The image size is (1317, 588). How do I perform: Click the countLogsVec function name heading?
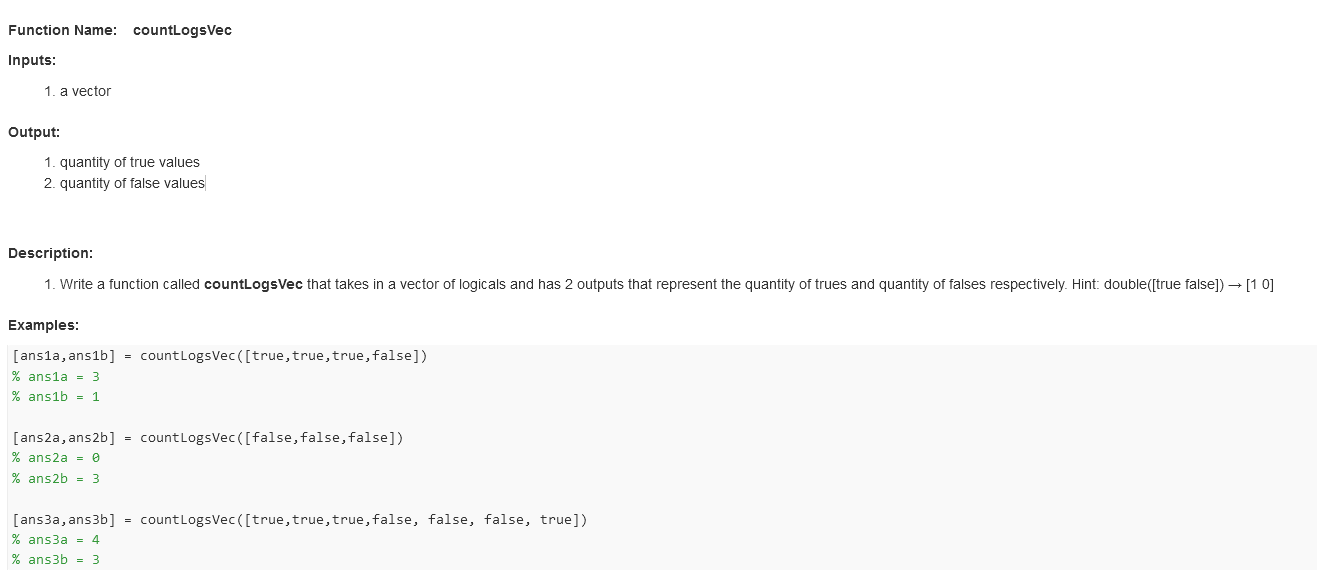[x=182, y=30]
